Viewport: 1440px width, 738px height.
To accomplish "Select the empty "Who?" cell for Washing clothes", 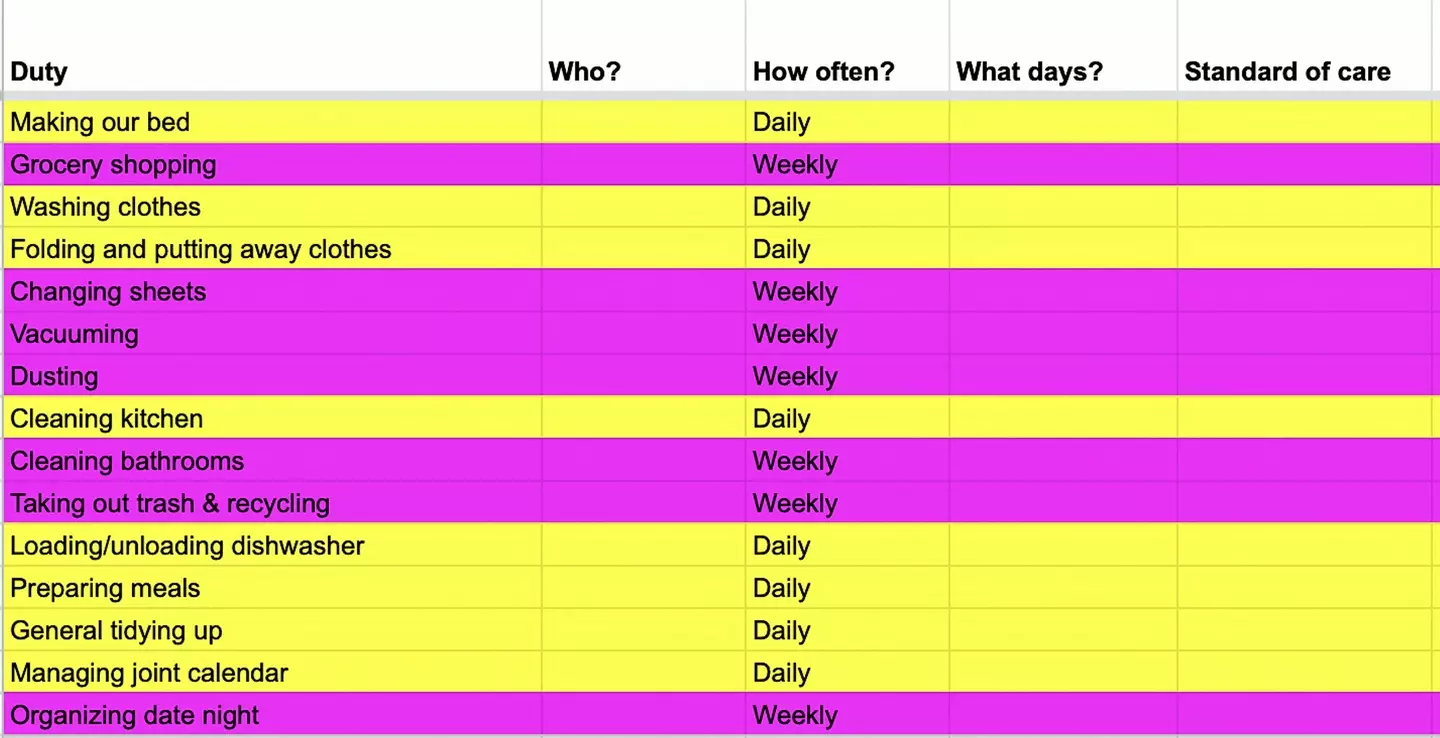I will click(643, 207).
